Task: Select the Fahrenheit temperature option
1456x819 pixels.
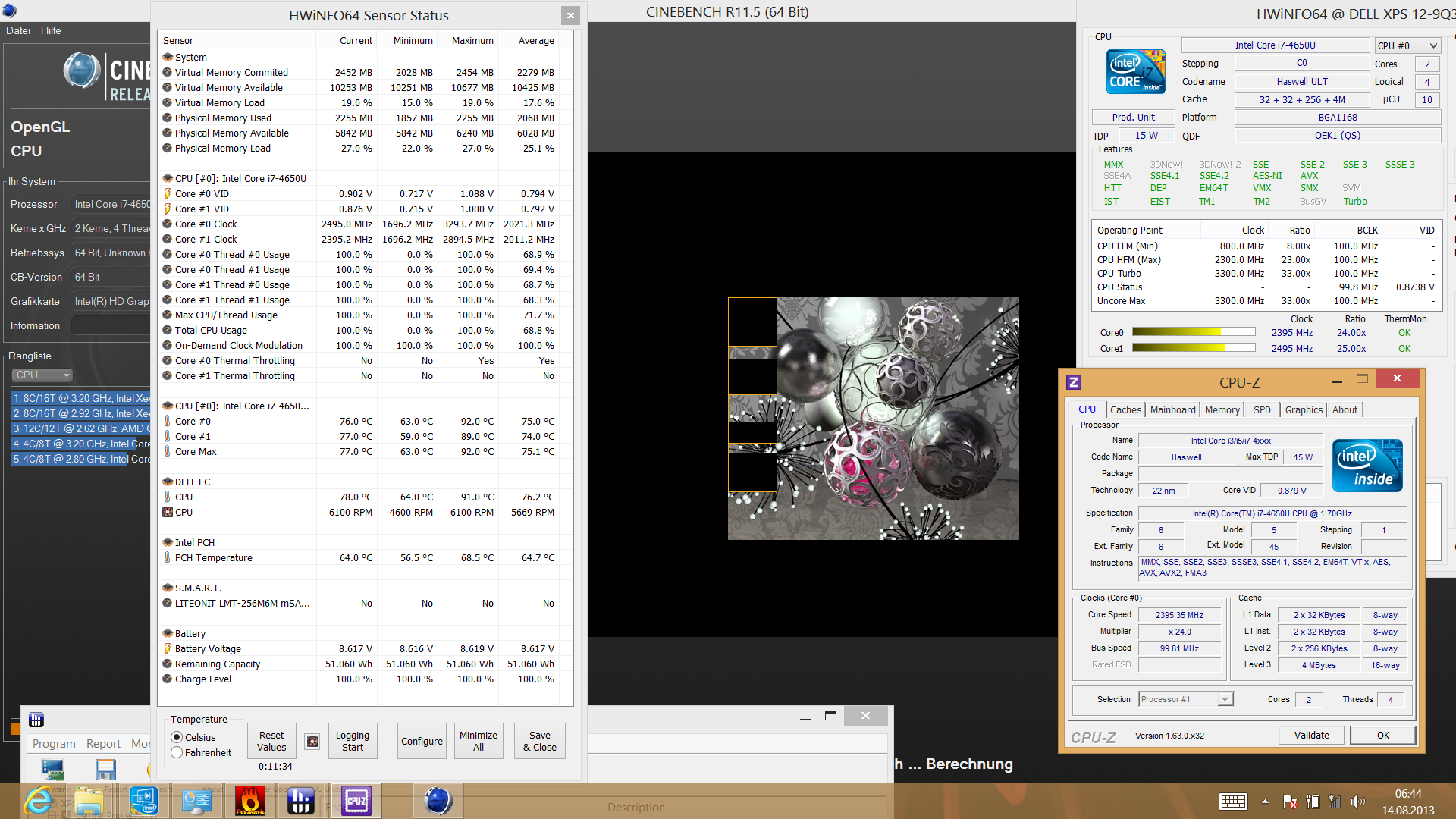Action: point(177,752)
